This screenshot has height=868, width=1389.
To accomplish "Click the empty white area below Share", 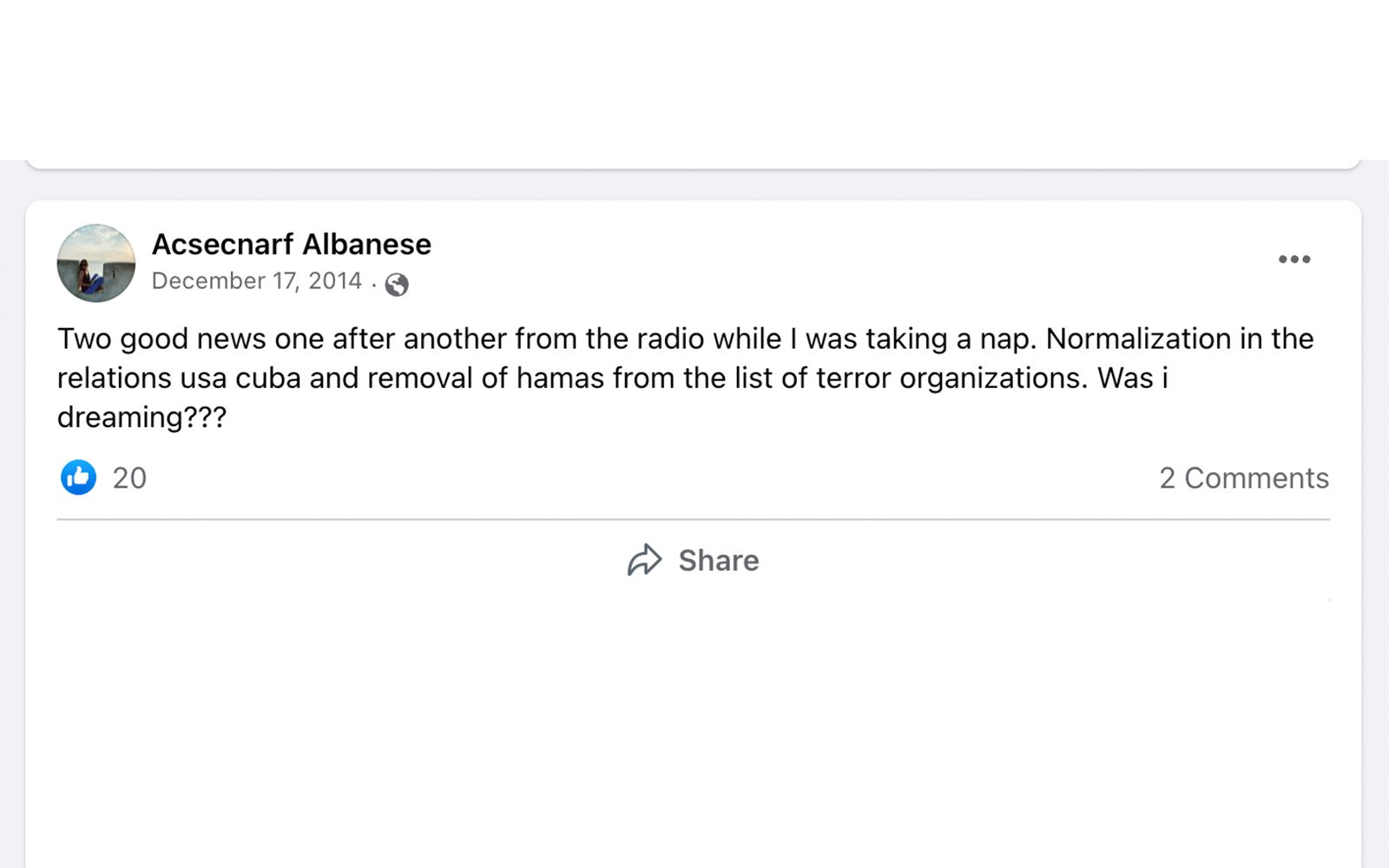I will click(694, 729).
